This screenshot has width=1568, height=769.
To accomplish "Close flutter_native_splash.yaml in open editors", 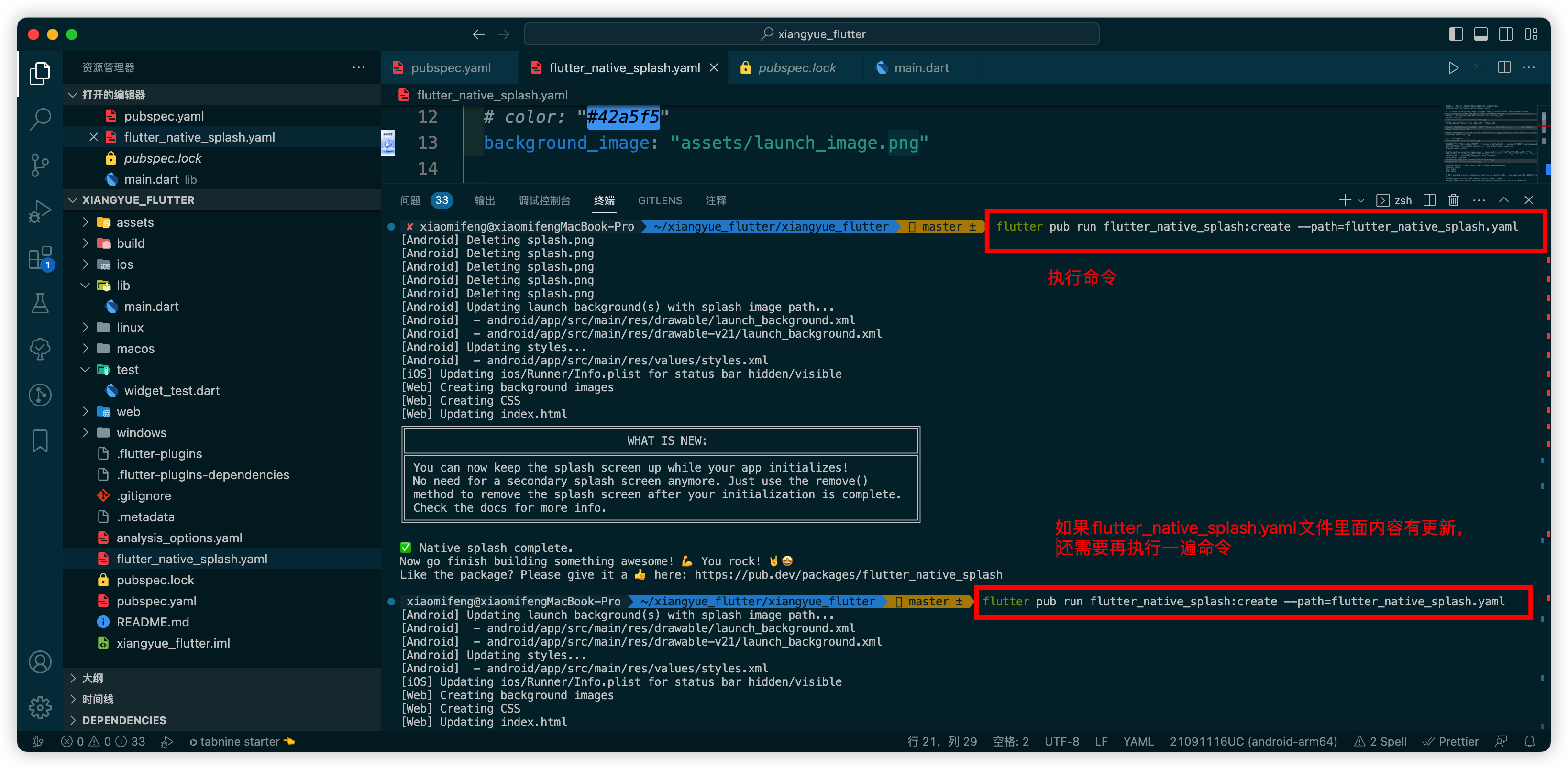I will (94, 137).
